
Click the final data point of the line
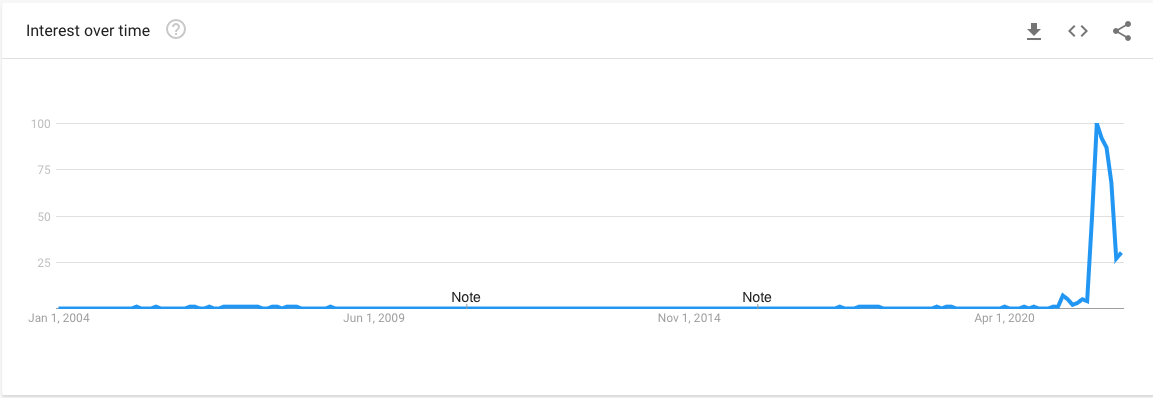tap(1121, 254)
